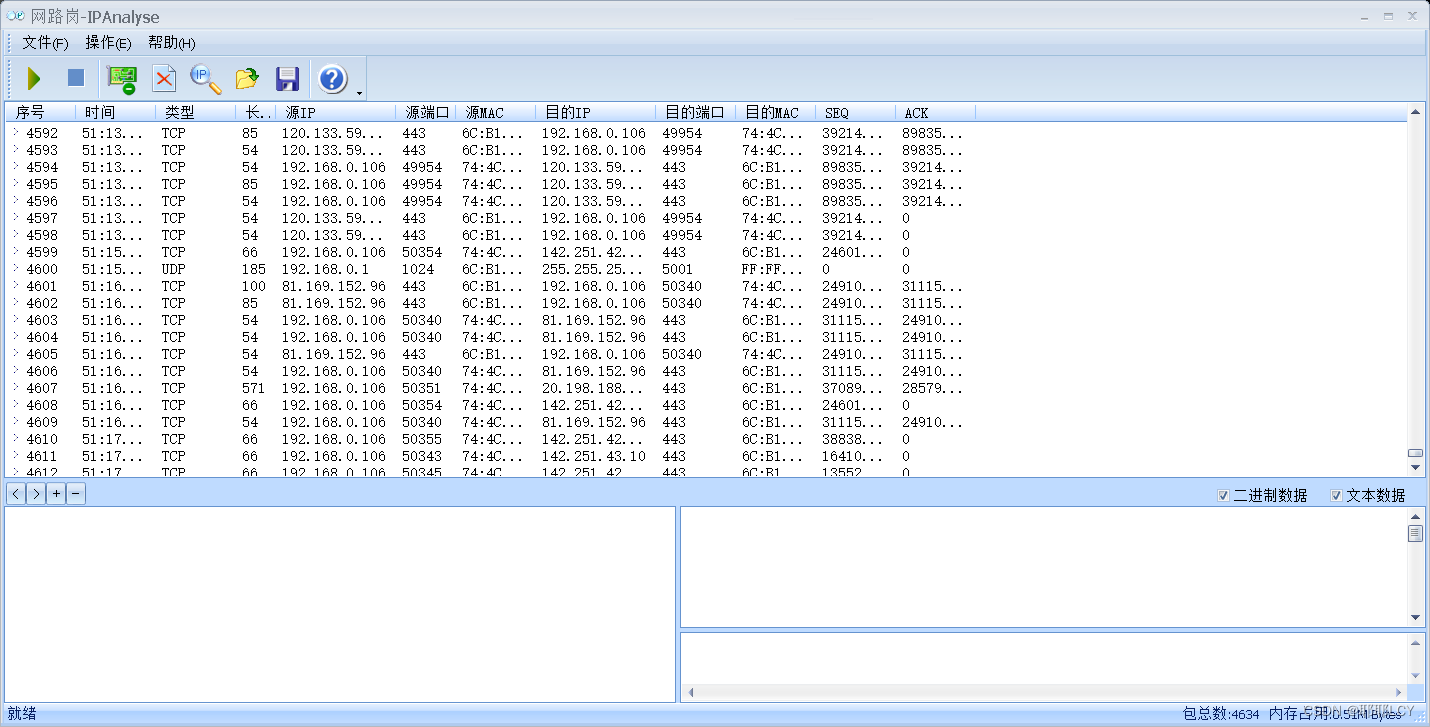Click the IPAnalyse app icon in the title bar
This screenshot has width=1430, height=727.
[x=15, y=16]
